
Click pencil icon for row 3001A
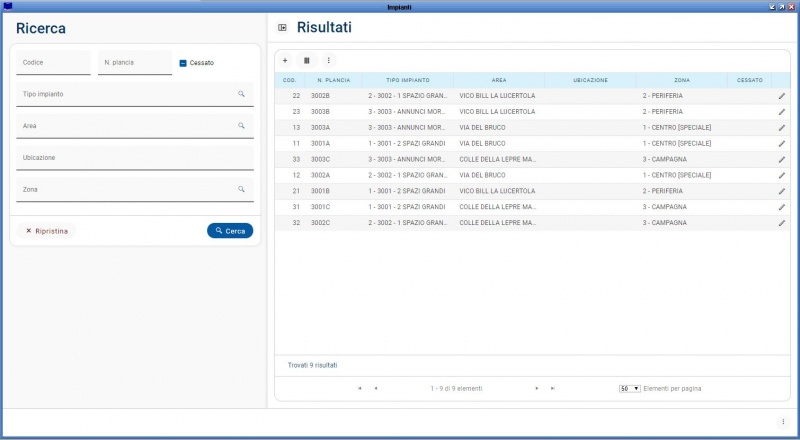pyautogui.click(x=782, y=144)
